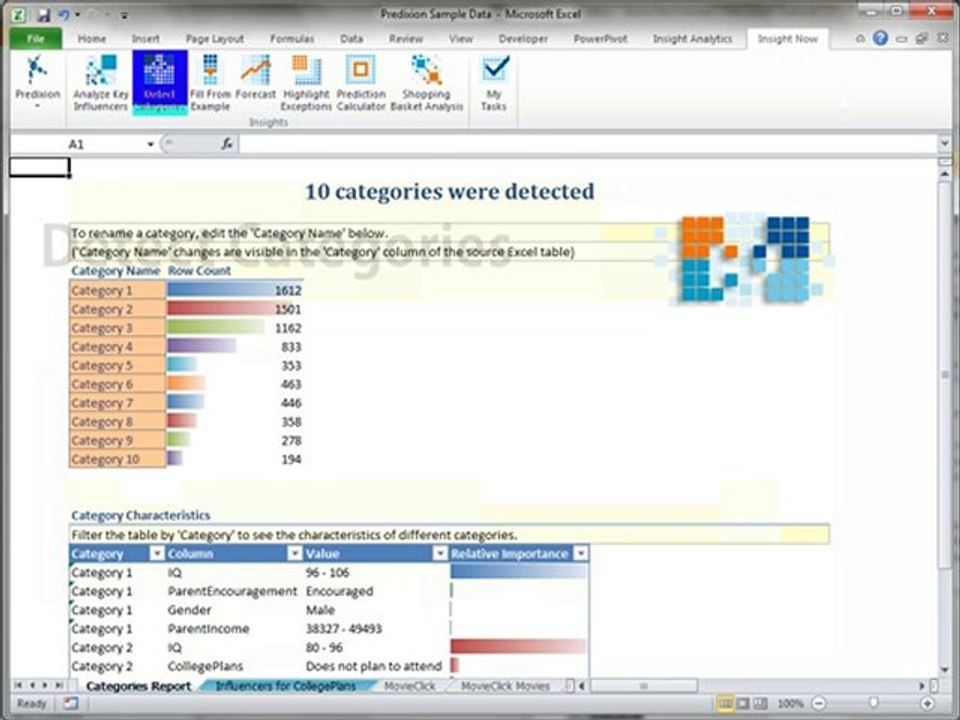Open Highlight Exceptions tool
The image size is (960, 720).
(306, 83)
